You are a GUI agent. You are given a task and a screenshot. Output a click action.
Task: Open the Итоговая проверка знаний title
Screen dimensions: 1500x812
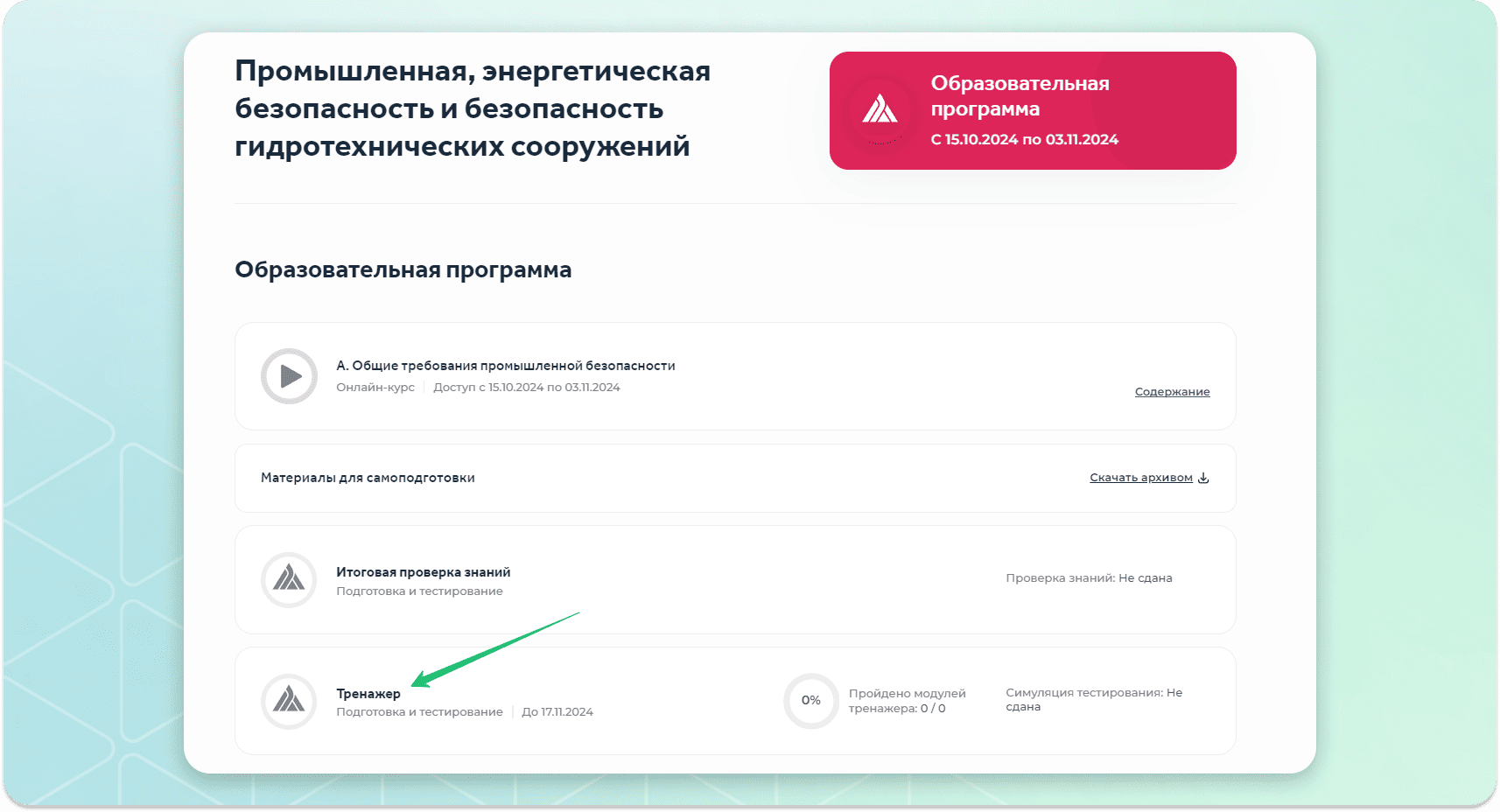pos(423,572)
